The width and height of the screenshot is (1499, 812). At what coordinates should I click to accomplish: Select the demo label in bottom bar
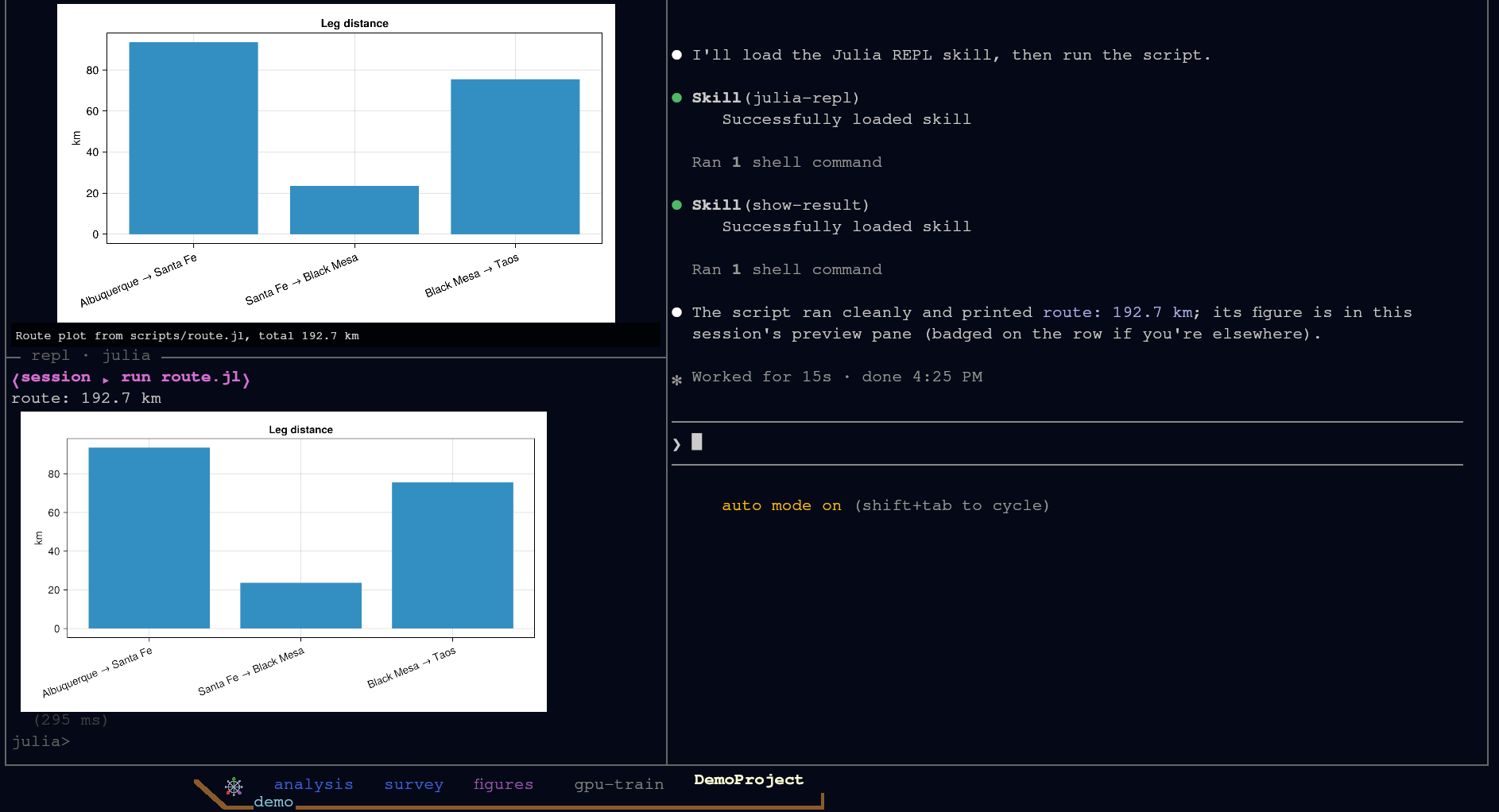coord(273,802)
